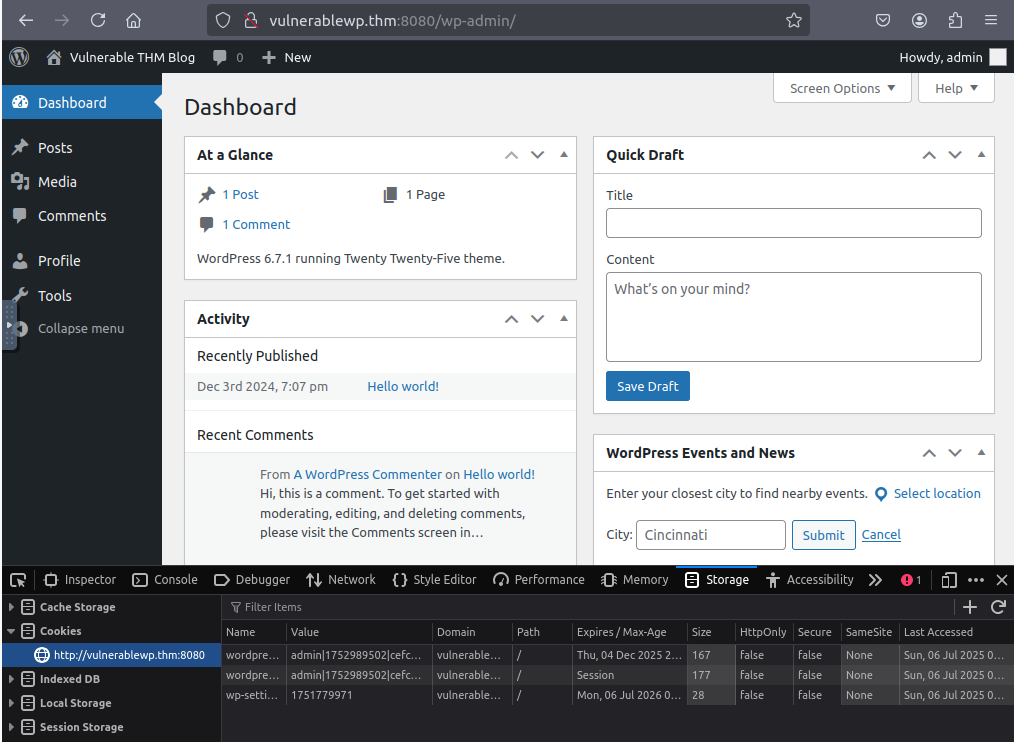
Task: Click the Select location pin icon
Action: coord(881,494)
